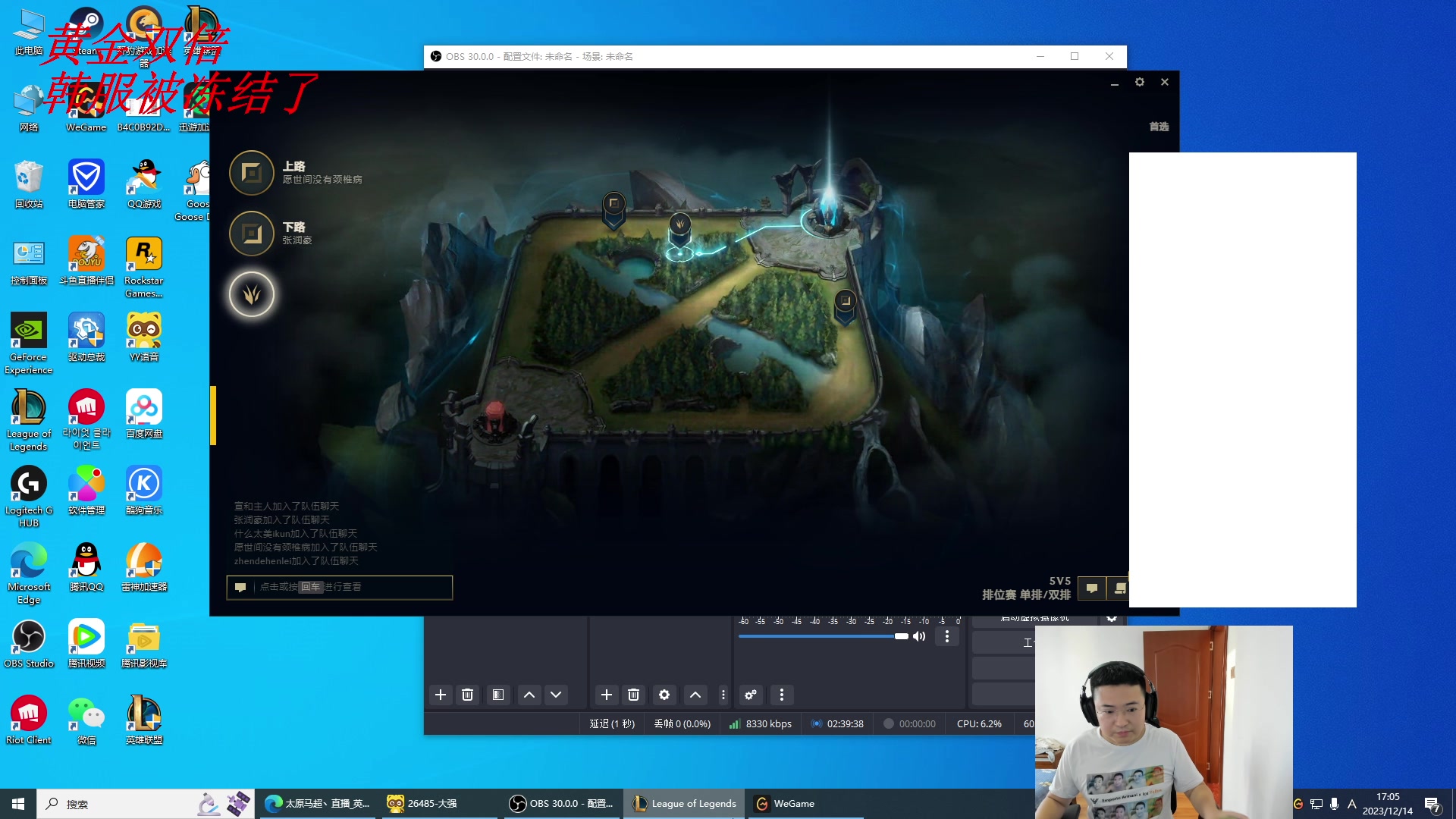This screenshot has width=1456, height=819.
Task: Open the audio track options menu
Action: pyautogui.click(x=947, y=636)
